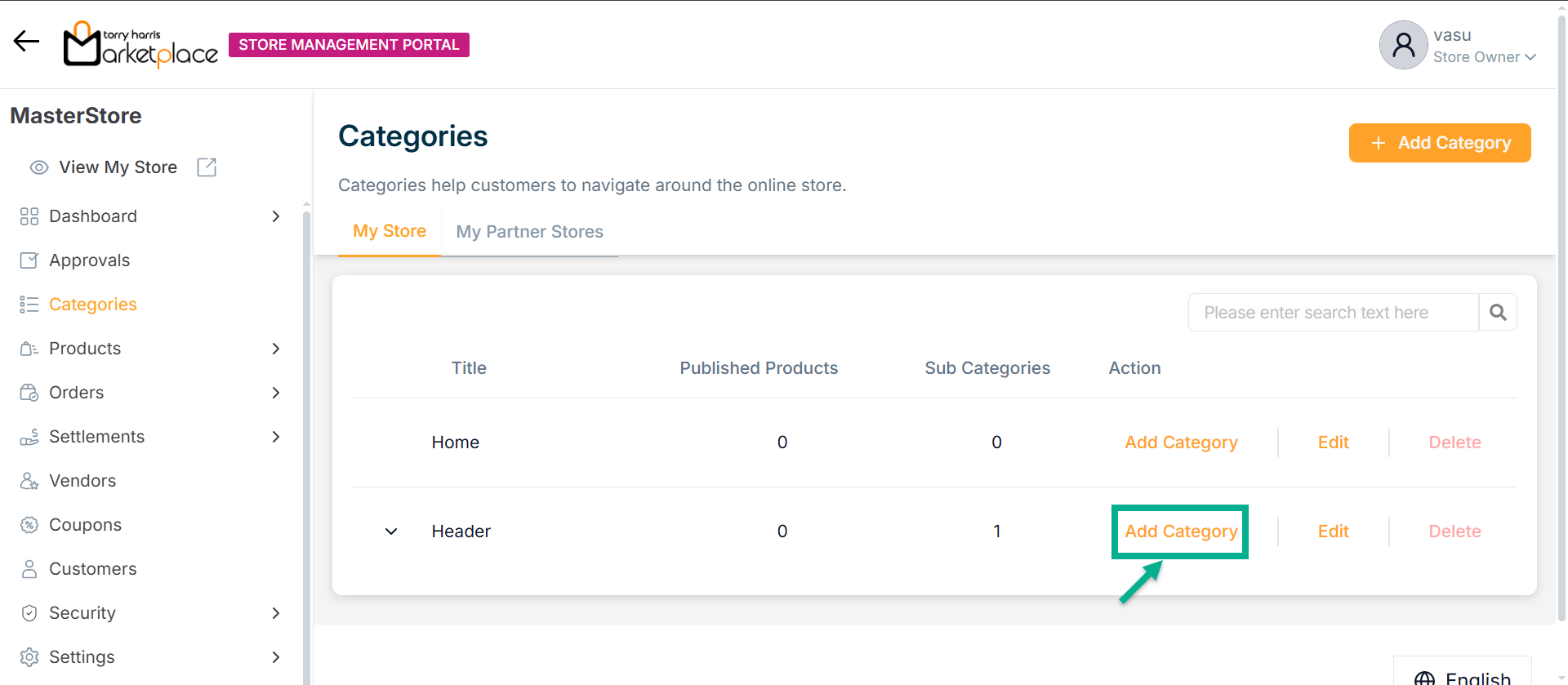Switch to My Partner Stores tab

pyautogui.click(x=529, y=232)
